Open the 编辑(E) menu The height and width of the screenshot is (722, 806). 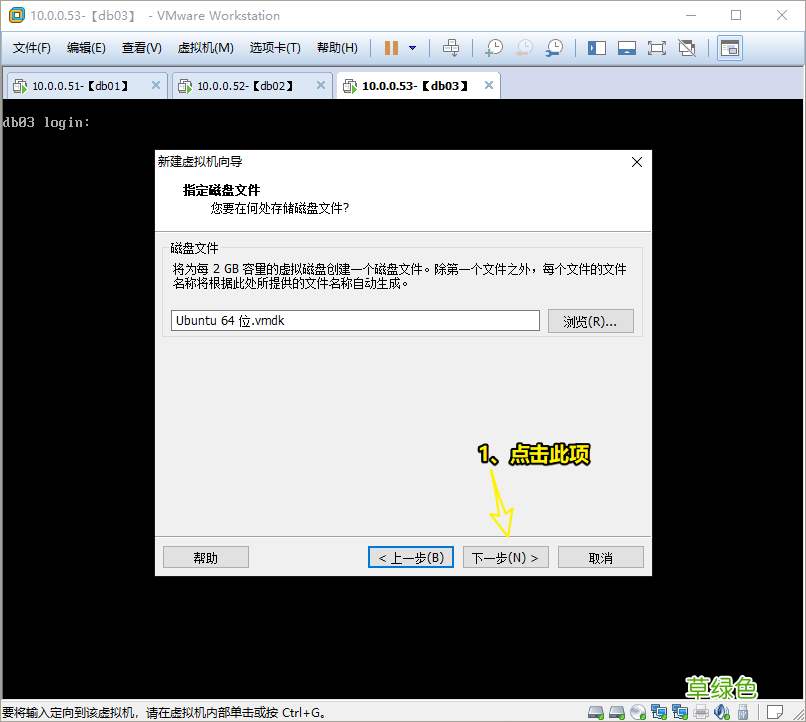tap(86, 48)
